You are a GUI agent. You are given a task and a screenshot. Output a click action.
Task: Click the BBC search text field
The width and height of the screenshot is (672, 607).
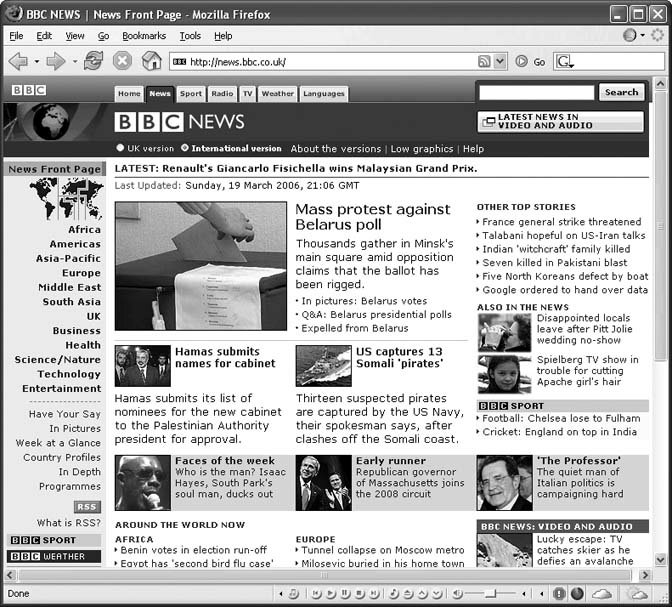(537, 92)
